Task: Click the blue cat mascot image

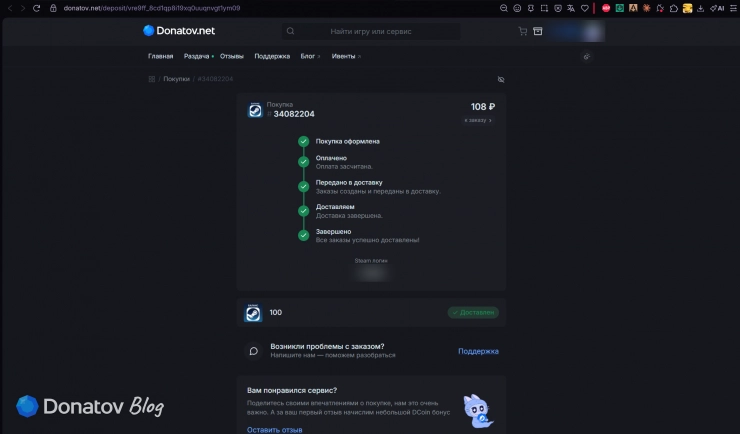Action: pos(478,411)
